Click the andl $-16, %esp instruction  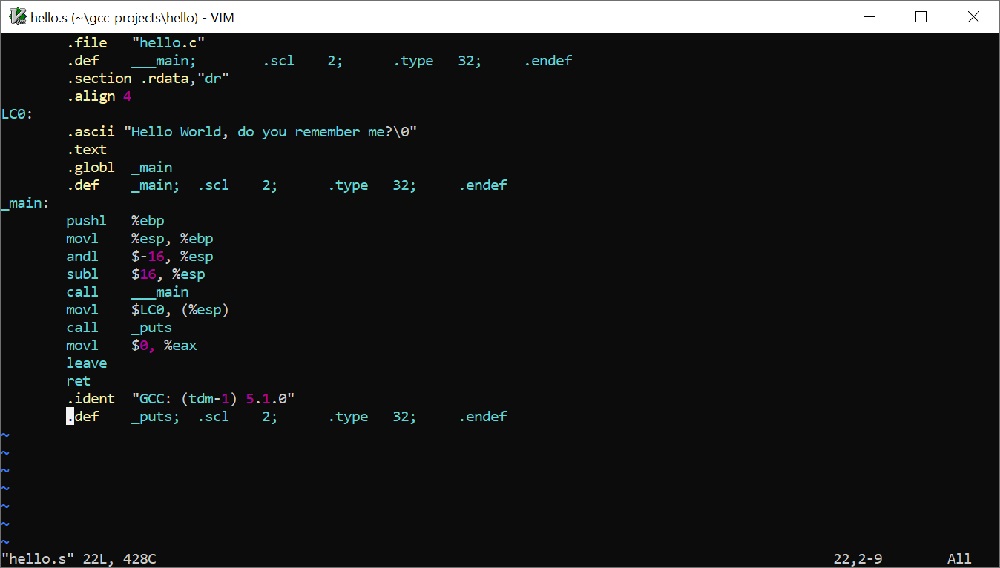point(140,256)
